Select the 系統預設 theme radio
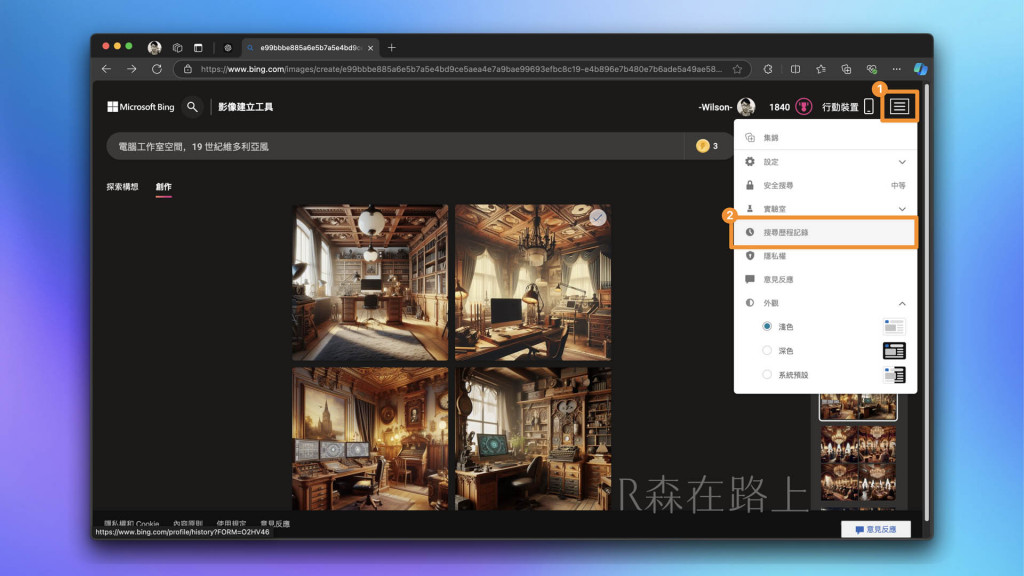1024x576 pixels. [767, 374]
